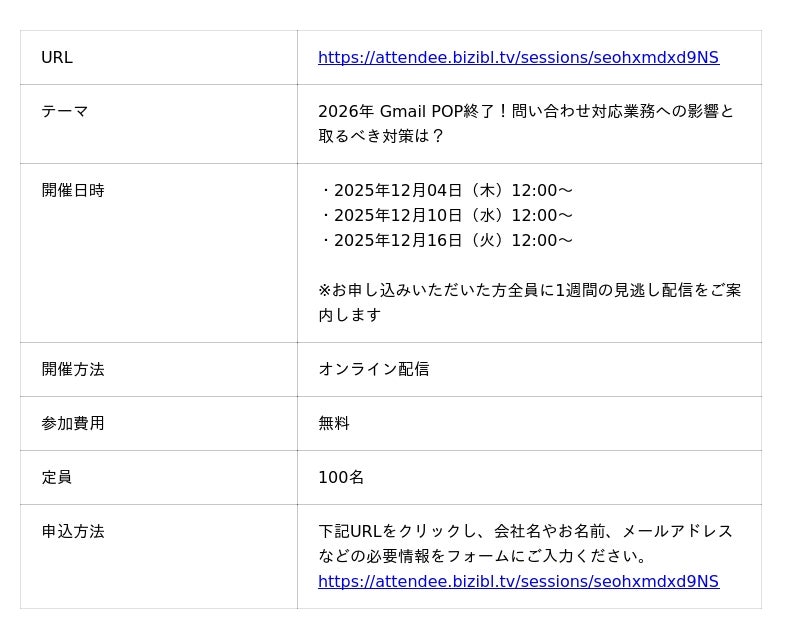Click the "フォームにご入力ください" instruction line
800x639 pixels.
pos(483,557)
